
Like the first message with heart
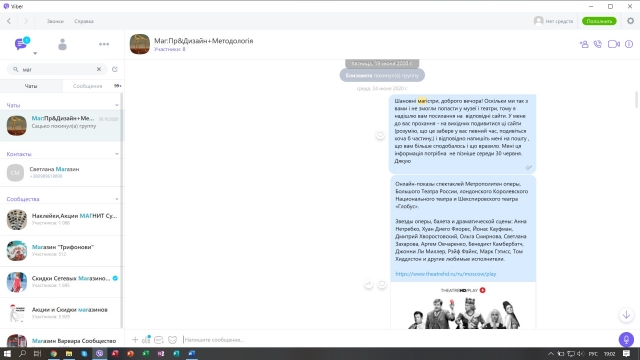pos(380,134)
